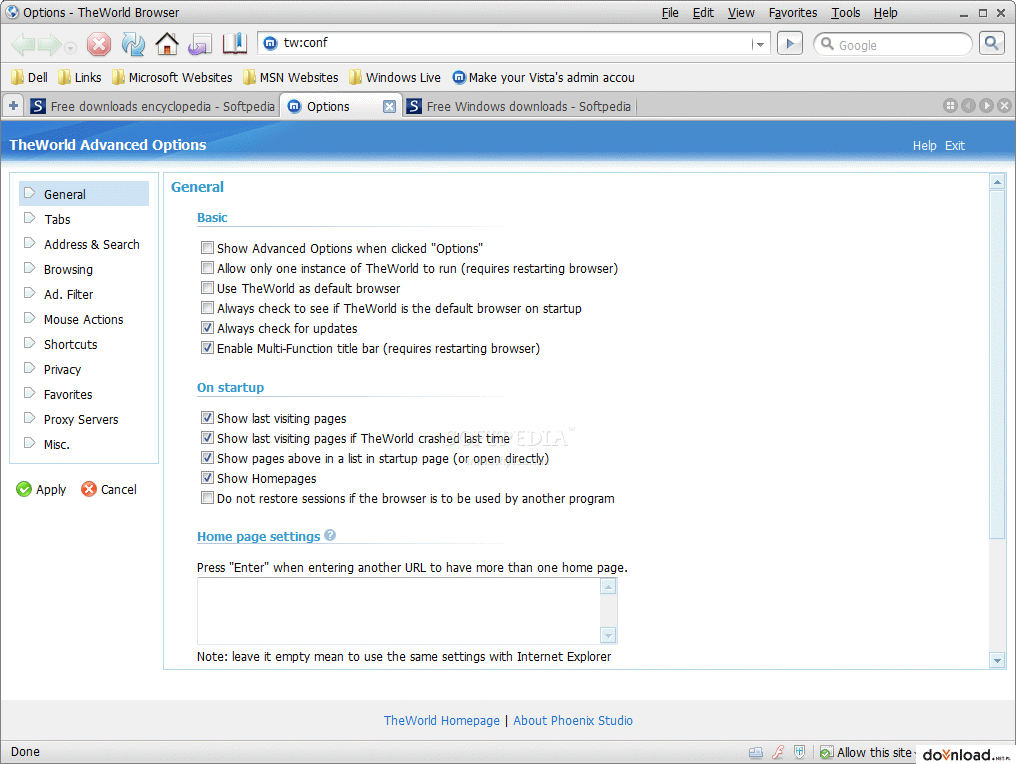
Task: Click the red Stop loading icon
Action: [x=98, y=44]
